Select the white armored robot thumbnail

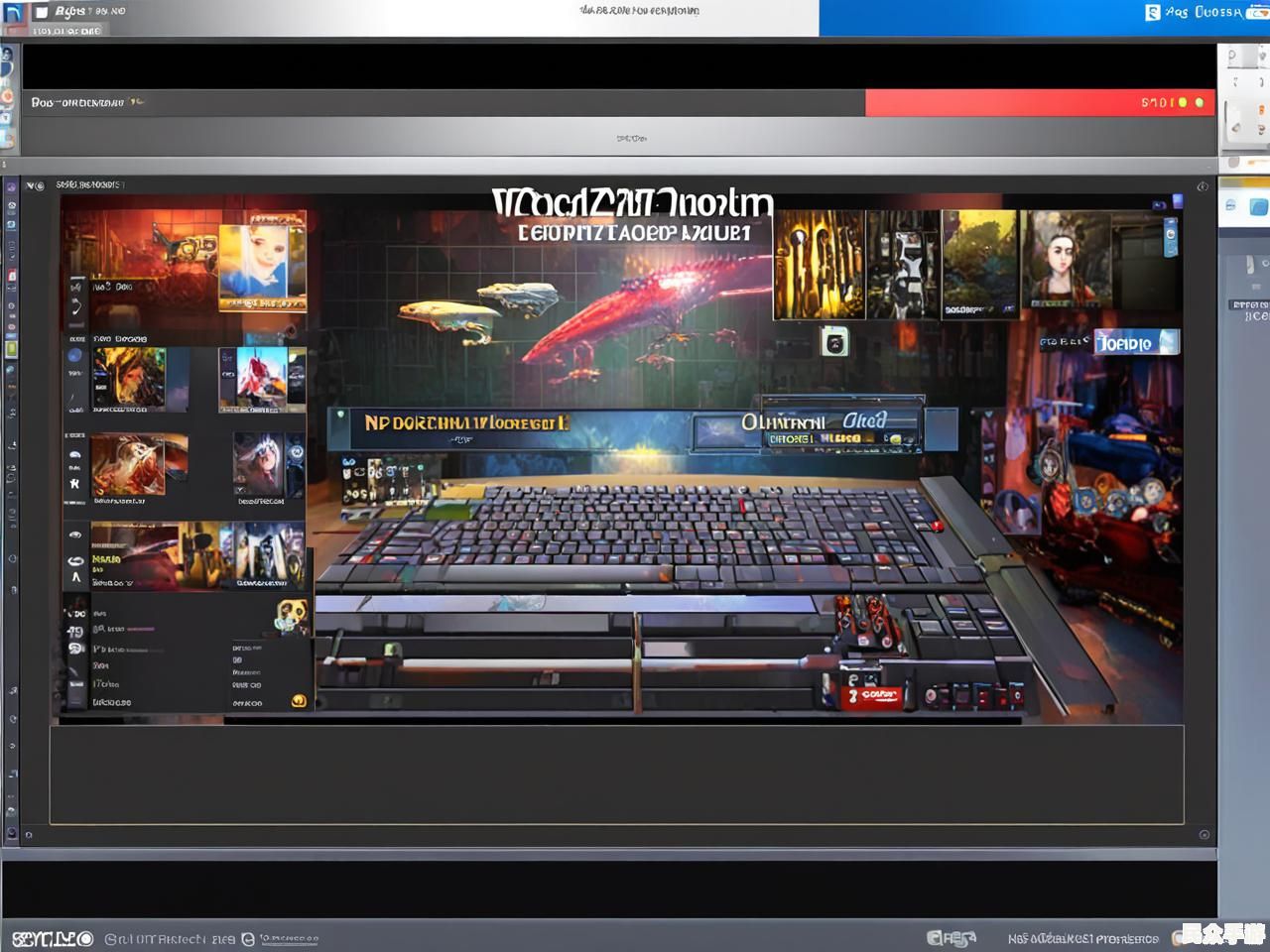[x=903, y=264]
